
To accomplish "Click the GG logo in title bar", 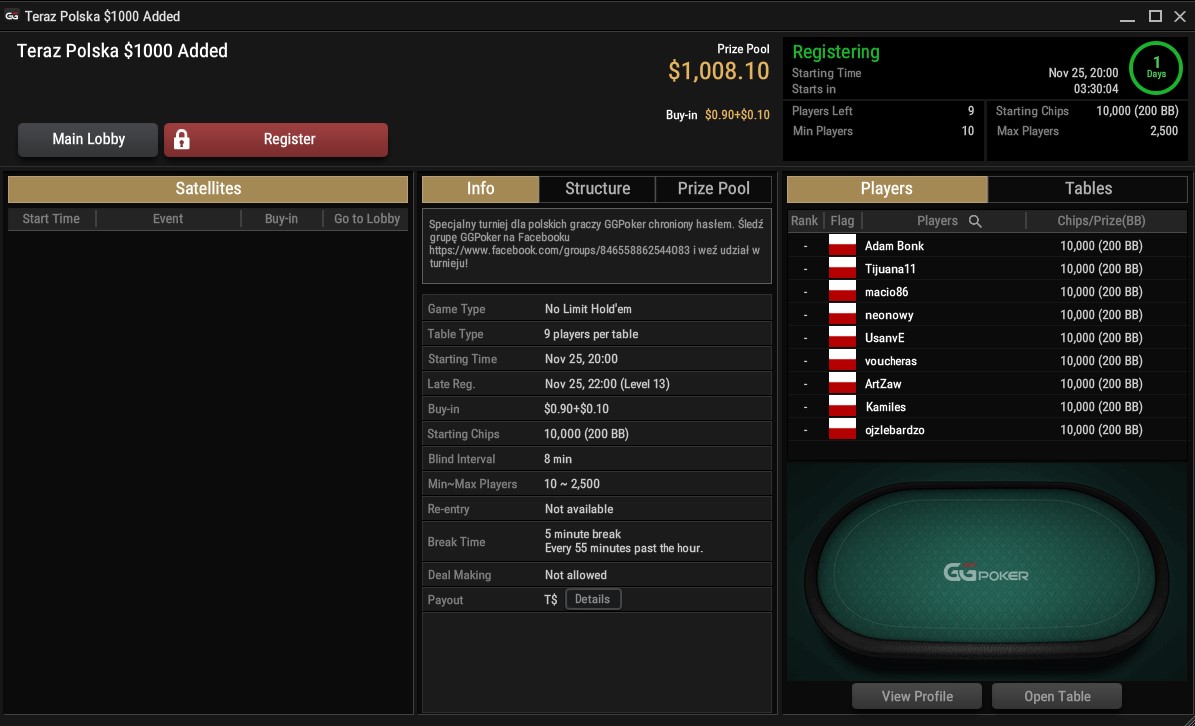I will 11,16.
